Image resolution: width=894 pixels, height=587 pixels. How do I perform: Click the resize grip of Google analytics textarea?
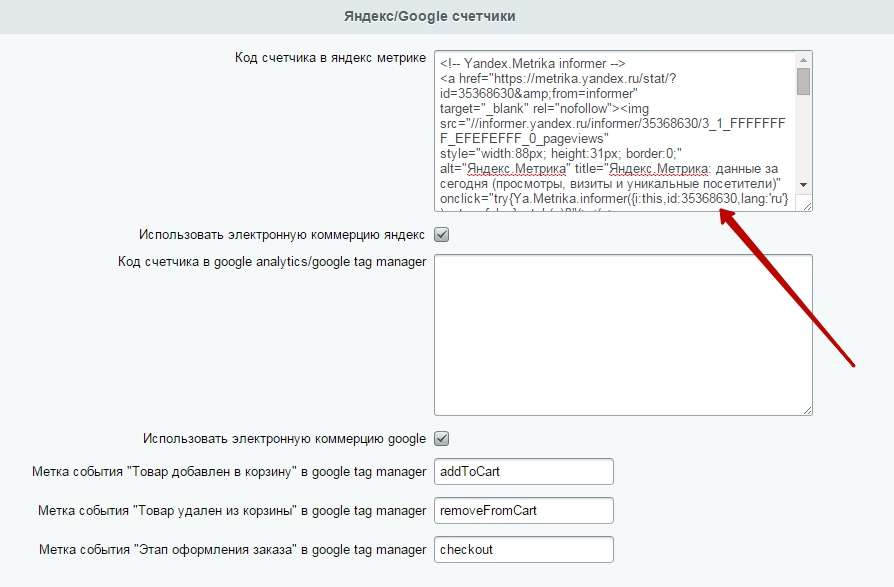(807, 410)
